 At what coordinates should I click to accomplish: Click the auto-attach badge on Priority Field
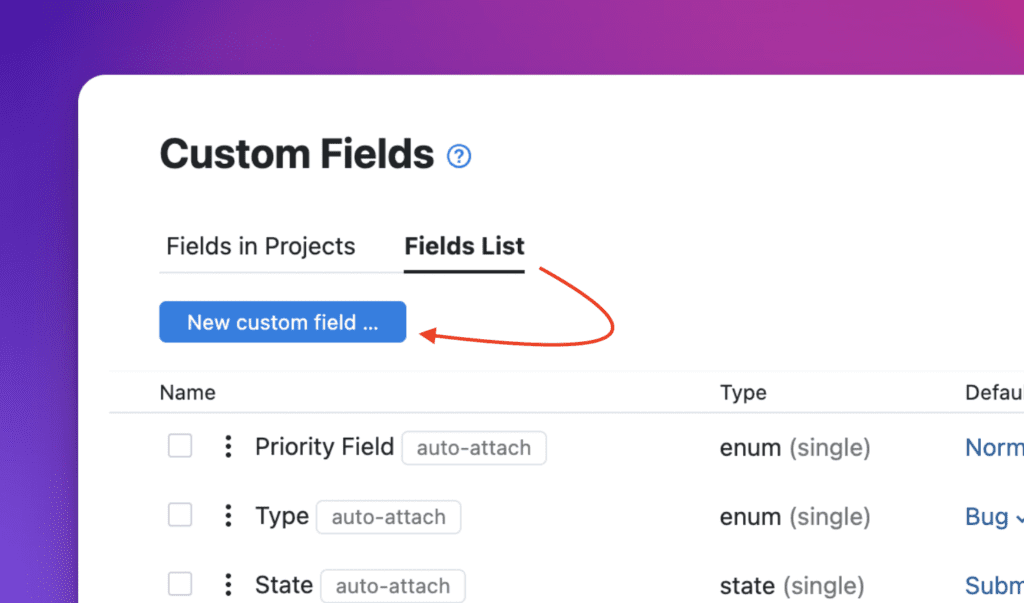tap(474, 448)
